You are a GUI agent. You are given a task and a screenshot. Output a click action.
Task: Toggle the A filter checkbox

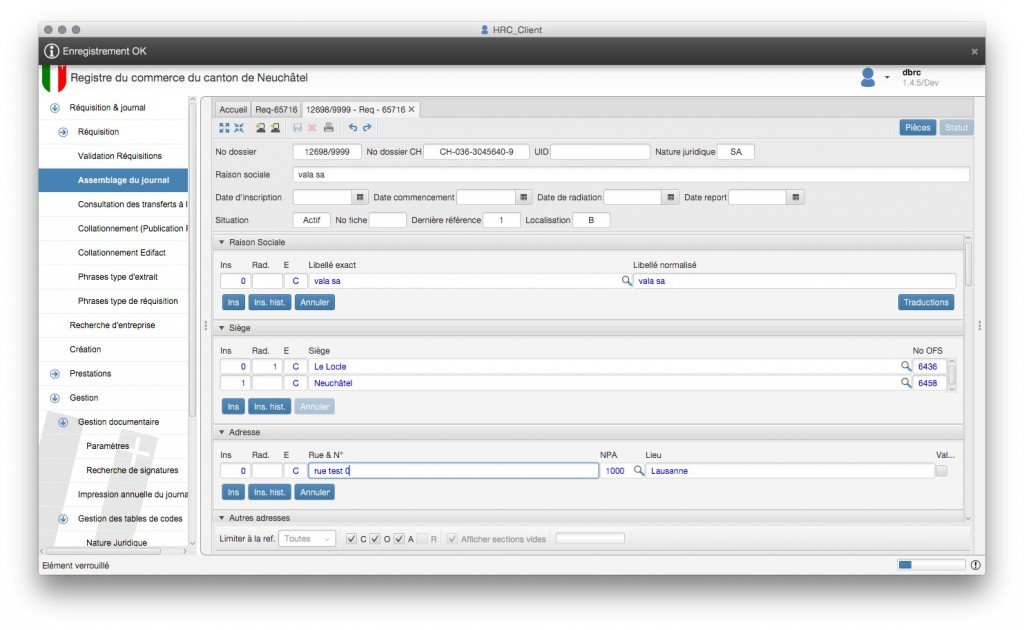click(x=399, y=539)
